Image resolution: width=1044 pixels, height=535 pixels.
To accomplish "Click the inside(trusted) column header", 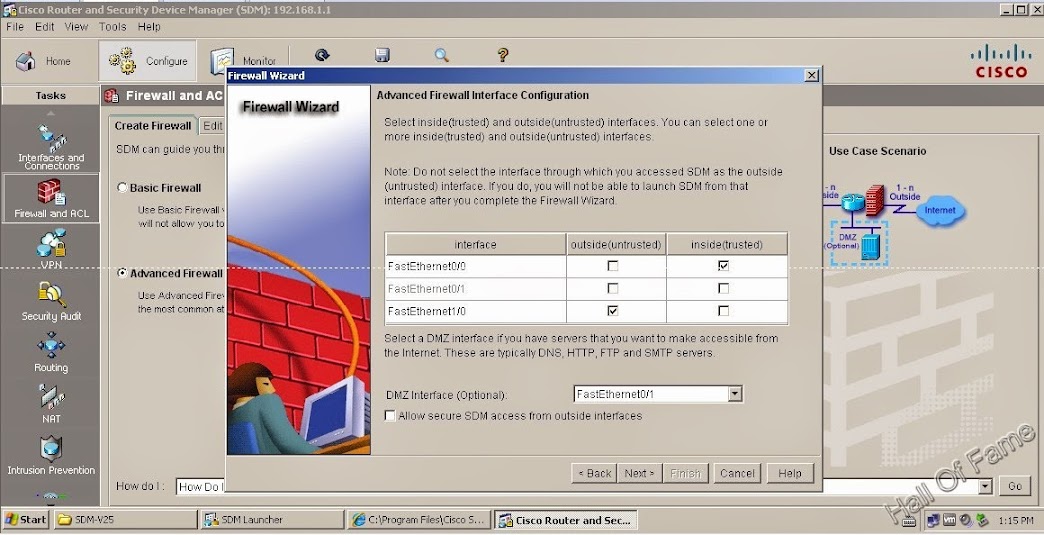I will click(727, 244).
